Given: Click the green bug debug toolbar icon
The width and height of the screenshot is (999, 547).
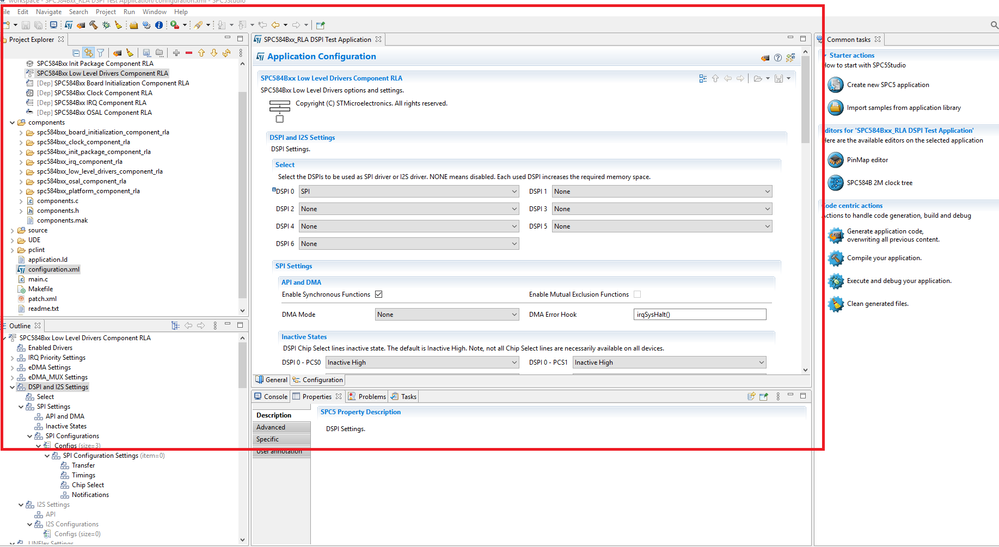Looking at the screenshot, I should (x=106, y=25).
